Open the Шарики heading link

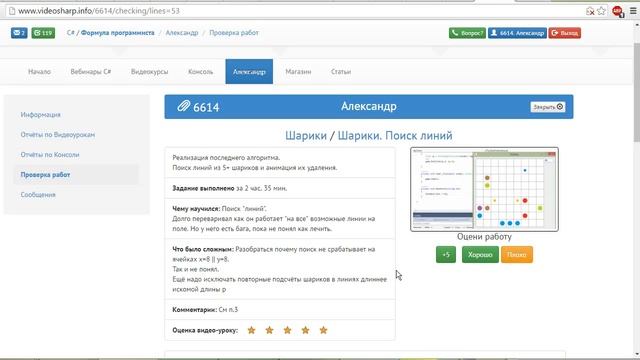(x=306, y=136)
